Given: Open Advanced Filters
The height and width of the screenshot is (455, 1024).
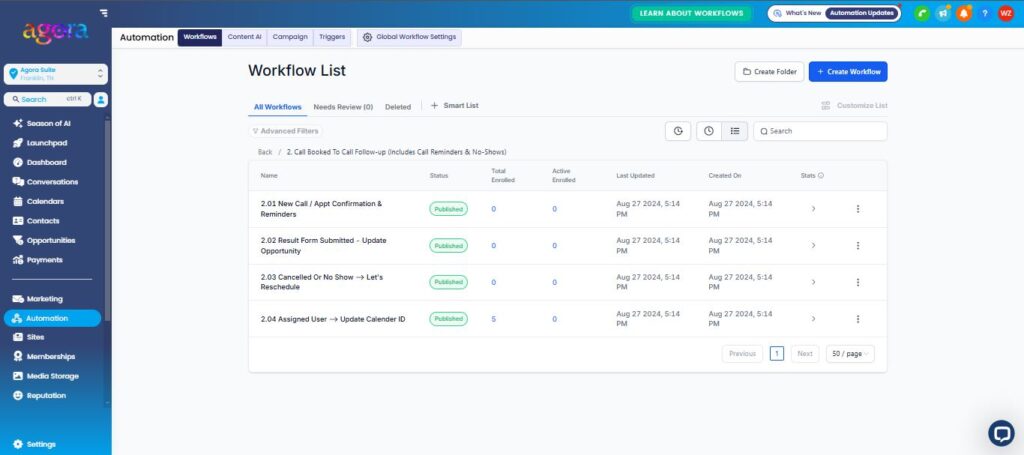Looking at the screenshot, I should pos(285,131).
